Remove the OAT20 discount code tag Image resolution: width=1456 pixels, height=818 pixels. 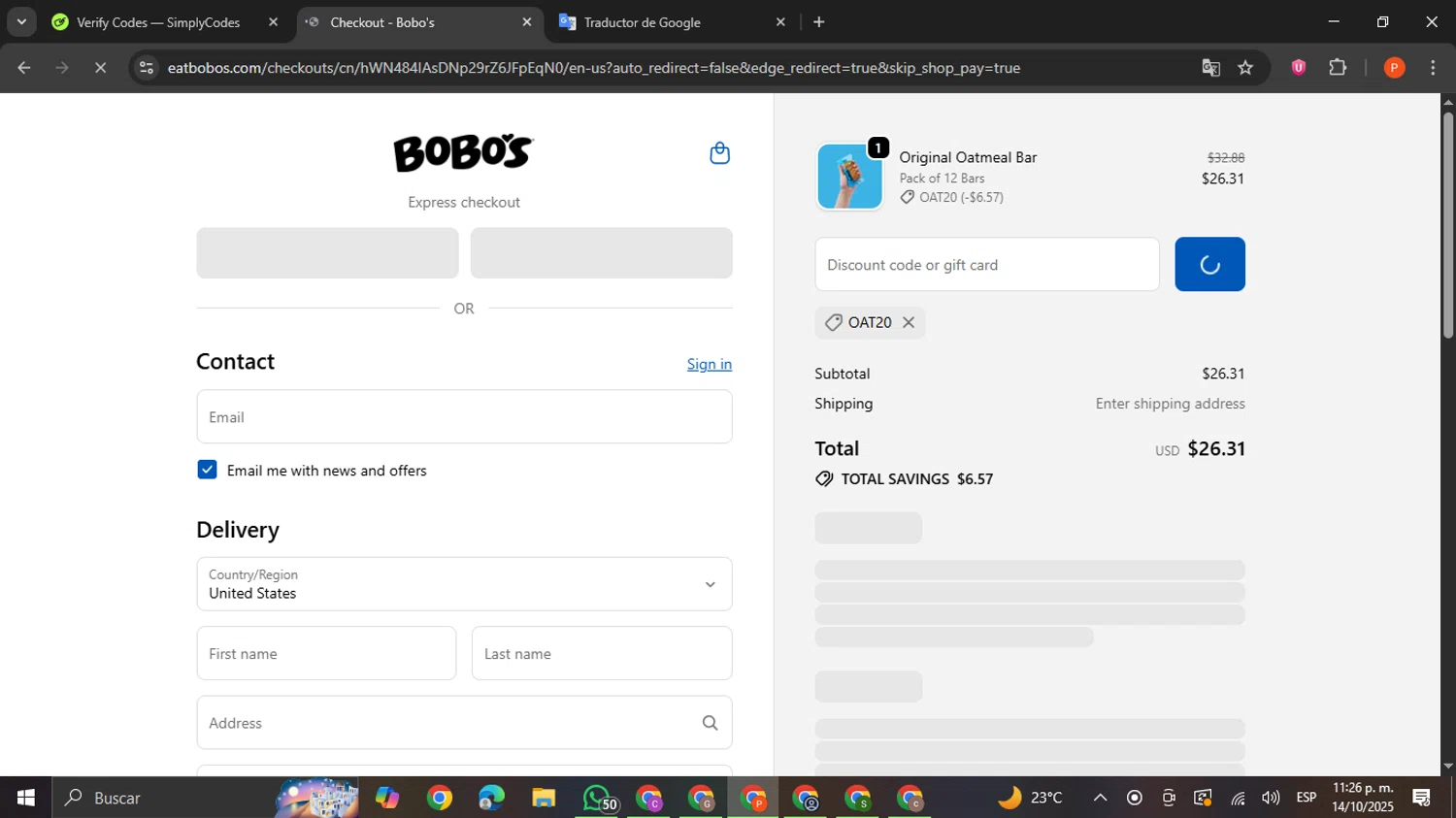click(x=909, y=322)
